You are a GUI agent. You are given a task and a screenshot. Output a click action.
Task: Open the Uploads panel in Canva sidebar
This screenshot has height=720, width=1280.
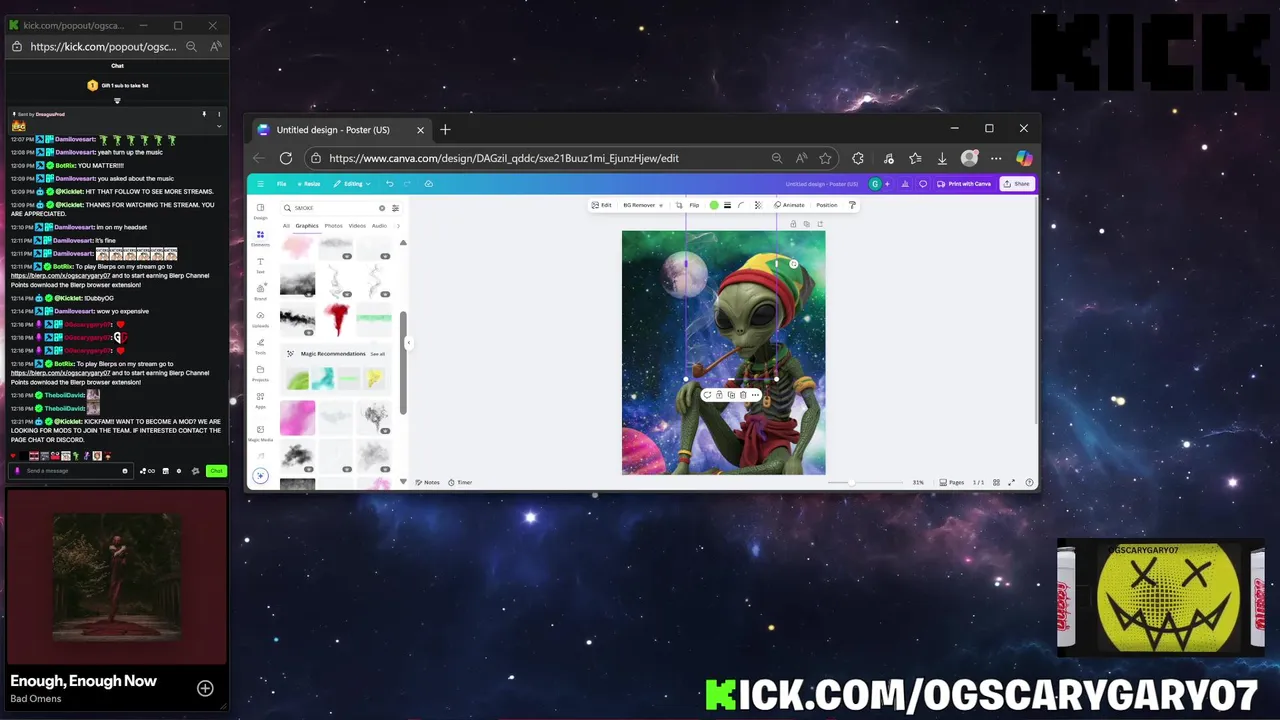pos(260,318)
